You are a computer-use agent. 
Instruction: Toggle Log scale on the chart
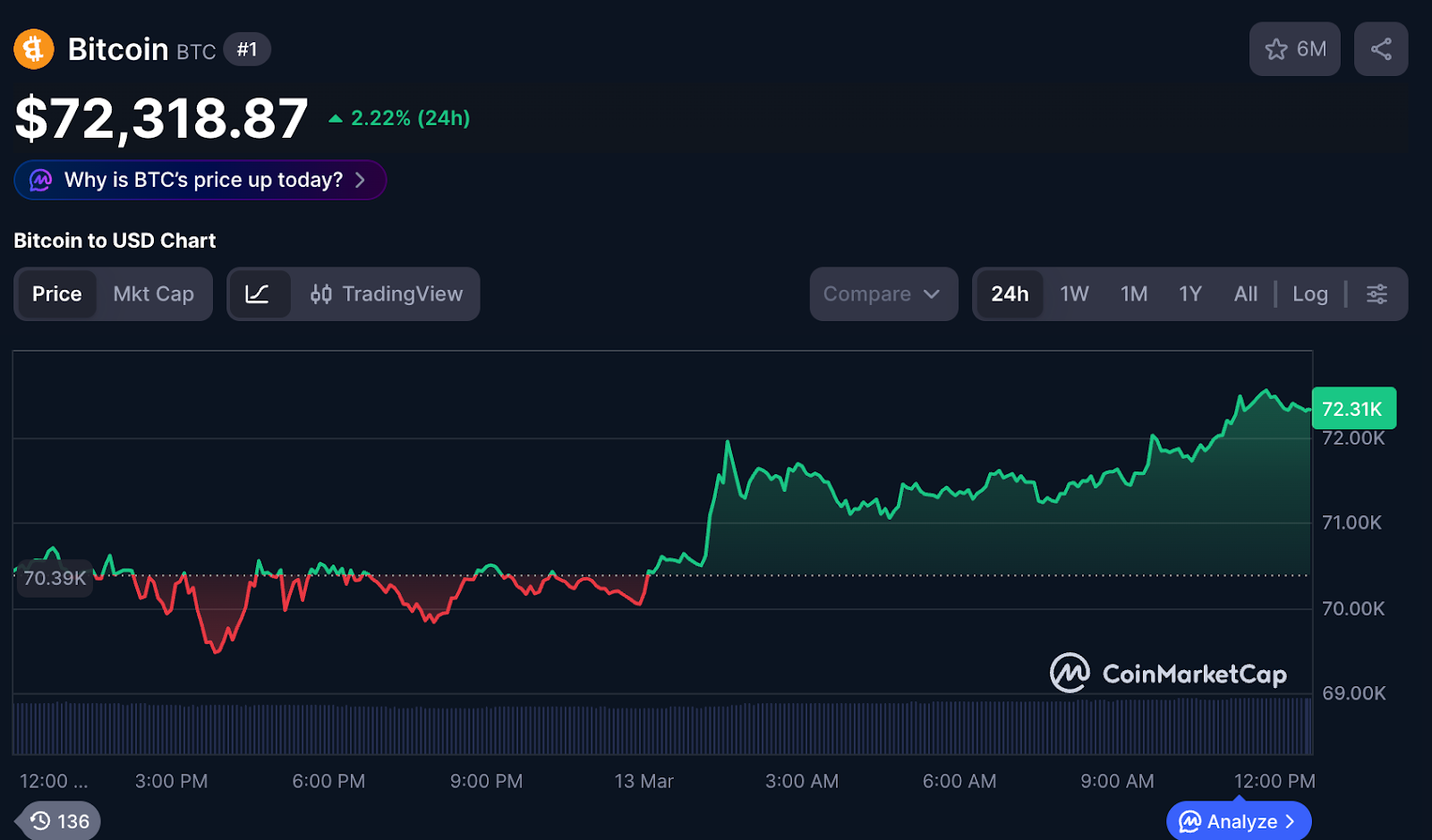(x=1309, y=294)
